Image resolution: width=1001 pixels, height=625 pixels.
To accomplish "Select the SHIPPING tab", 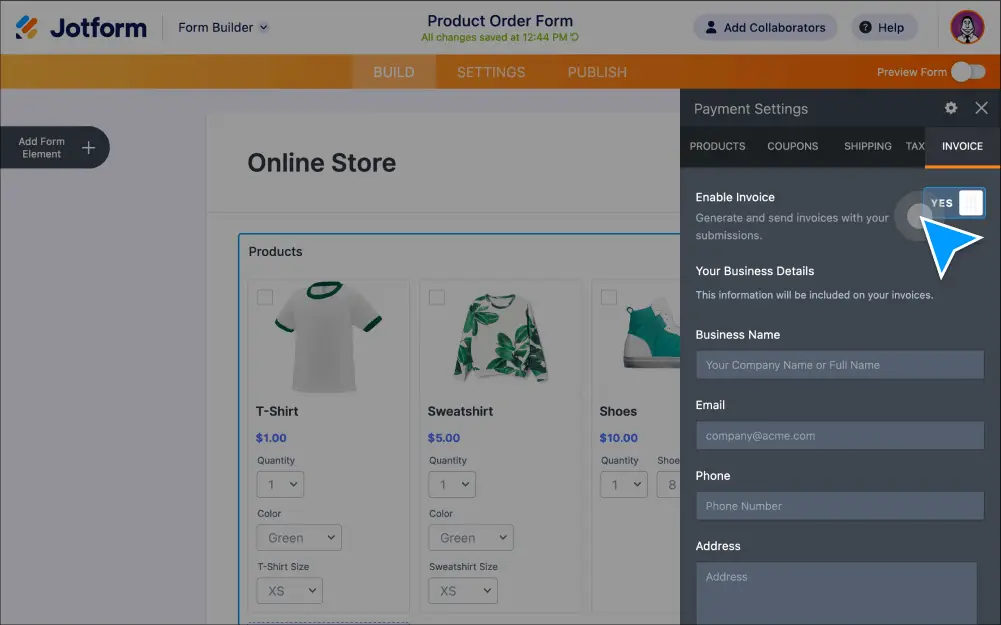I will coord(867,146).
